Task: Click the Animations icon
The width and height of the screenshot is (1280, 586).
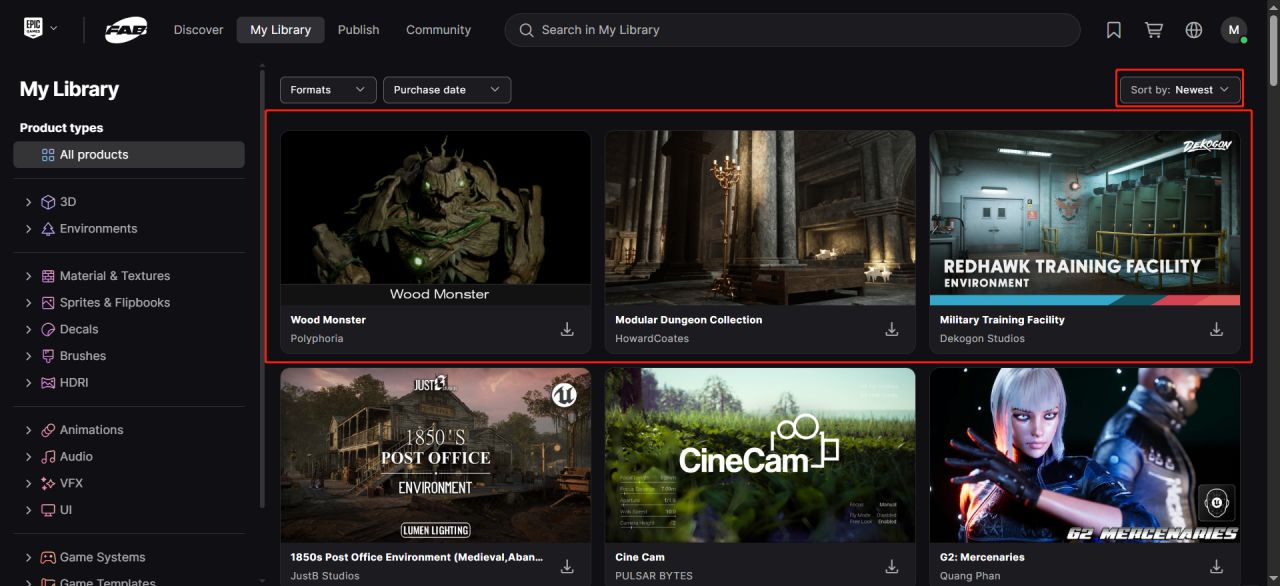Action: point(48,430)
